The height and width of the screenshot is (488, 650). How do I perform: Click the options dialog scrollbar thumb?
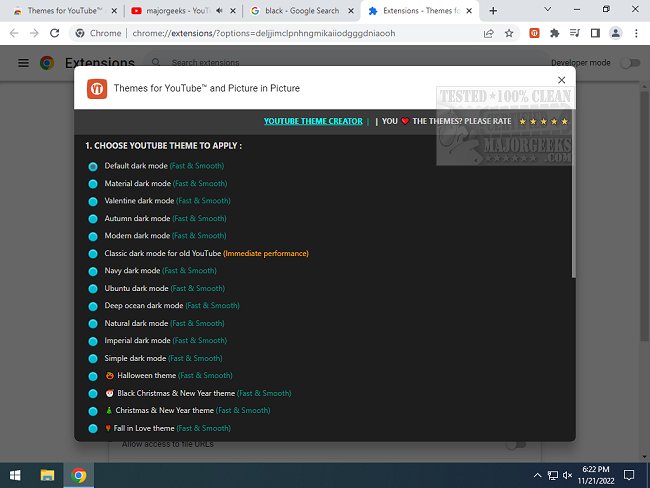[574, 193]
